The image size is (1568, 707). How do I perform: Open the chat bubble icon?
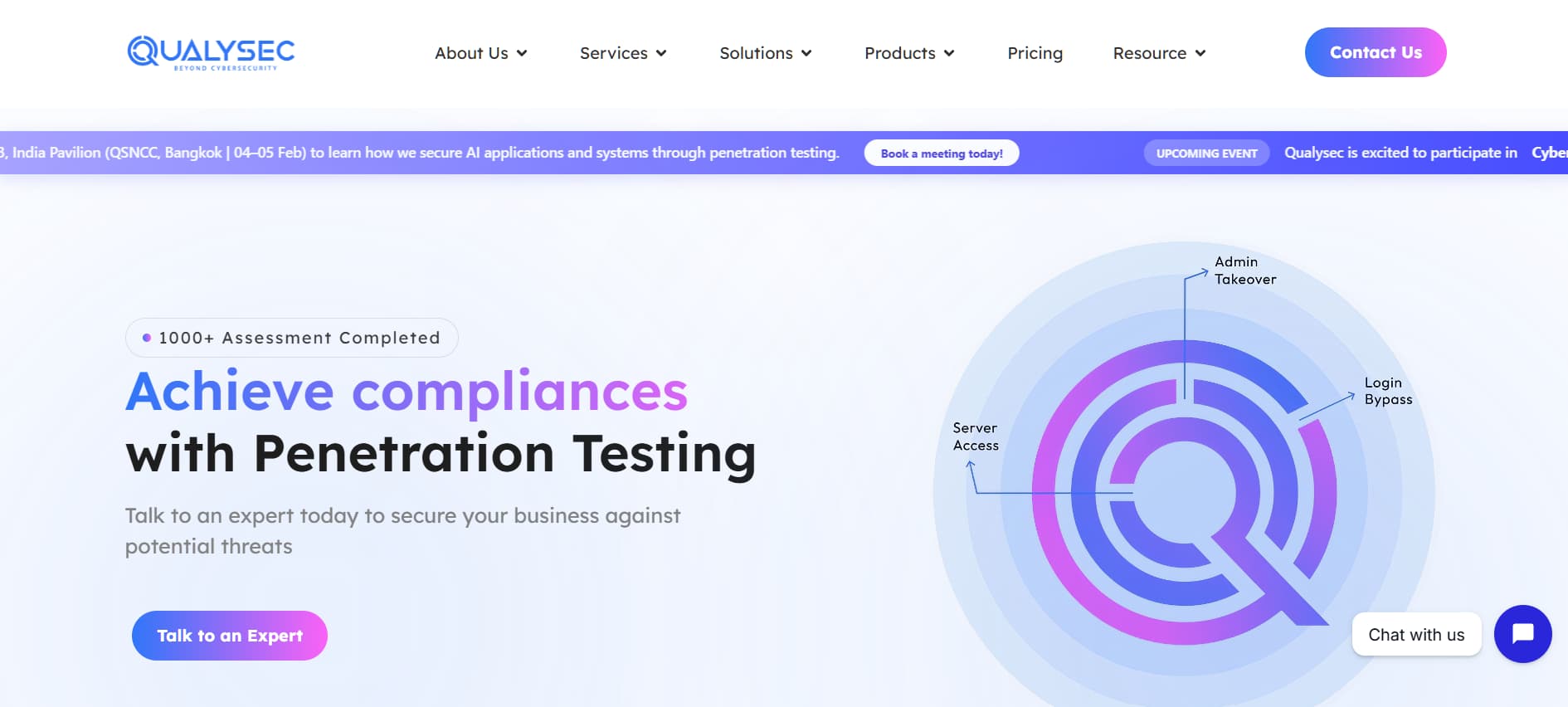tap(1522, 634)
